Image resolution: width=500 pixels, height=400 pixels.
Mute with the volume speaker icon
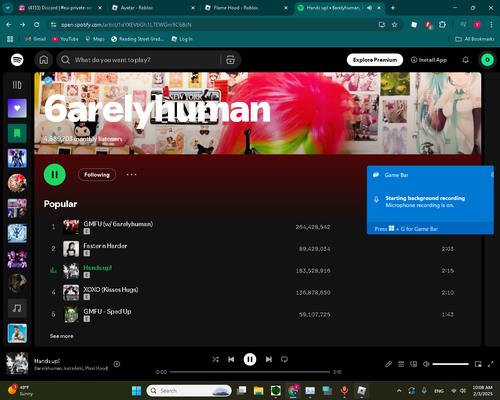426,364
